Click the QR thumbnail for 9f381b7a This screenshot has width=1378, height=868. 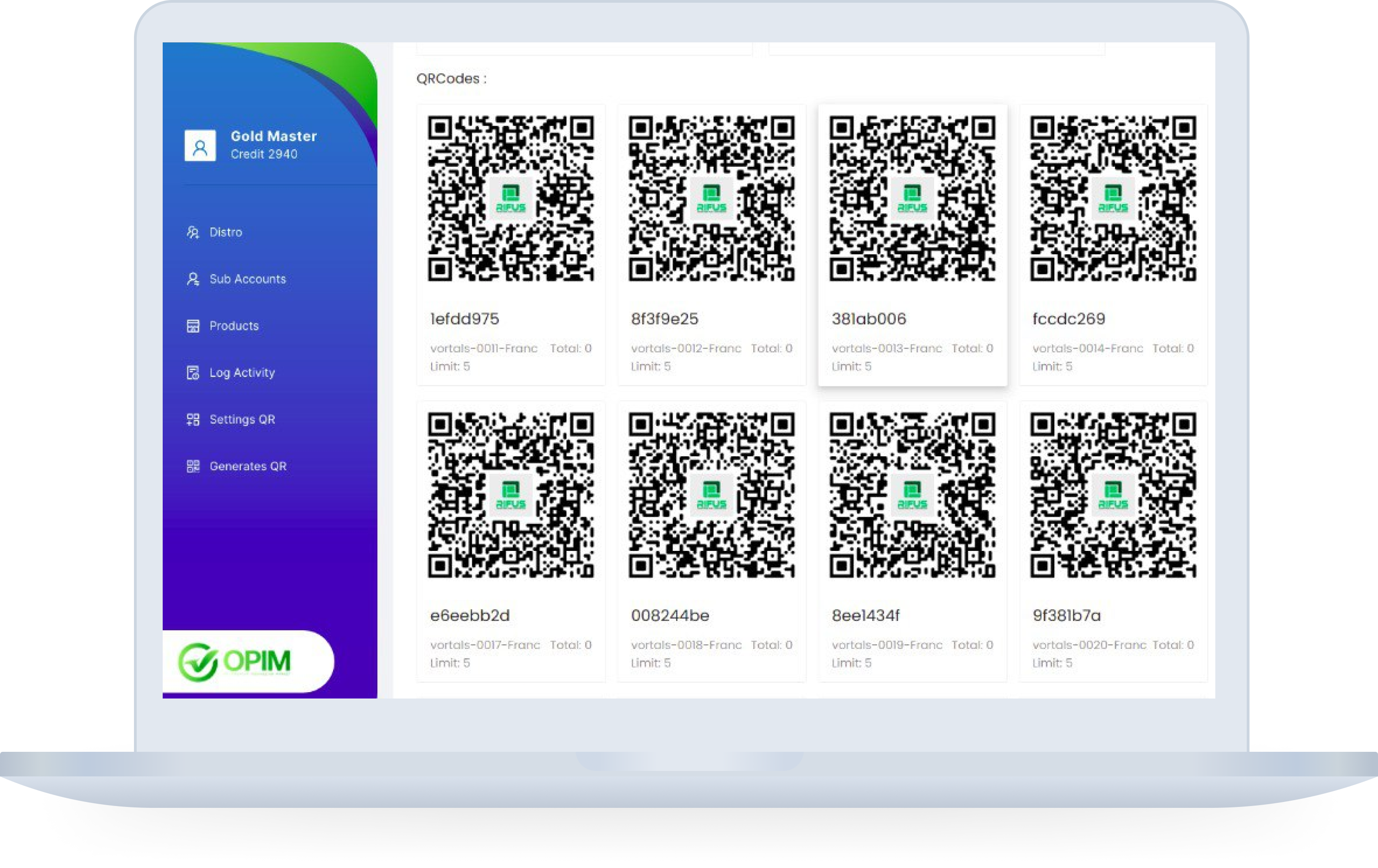(x=1113, y=495)
